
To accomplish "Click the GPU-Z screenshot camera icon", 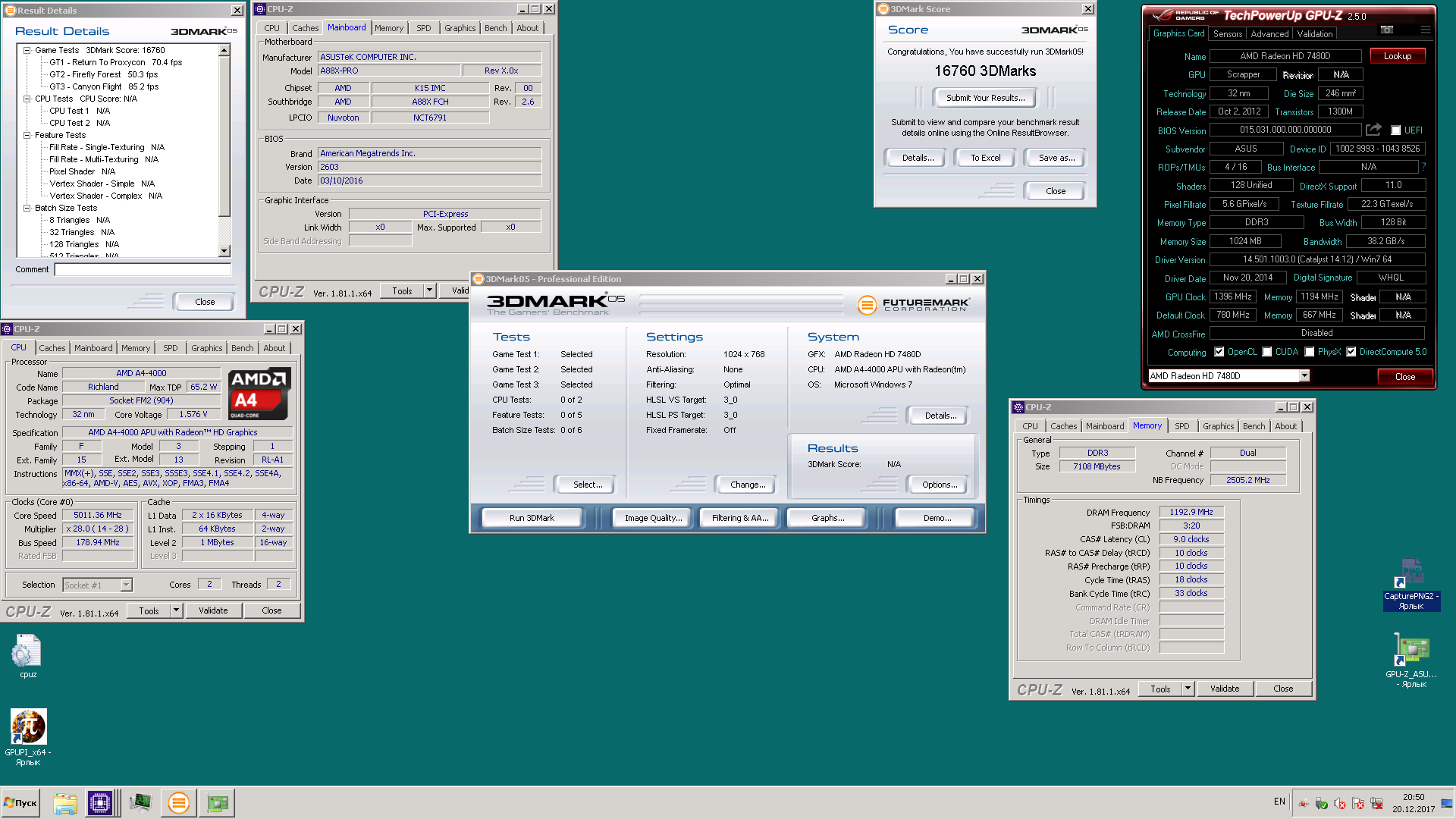I will click(1387, 30).
